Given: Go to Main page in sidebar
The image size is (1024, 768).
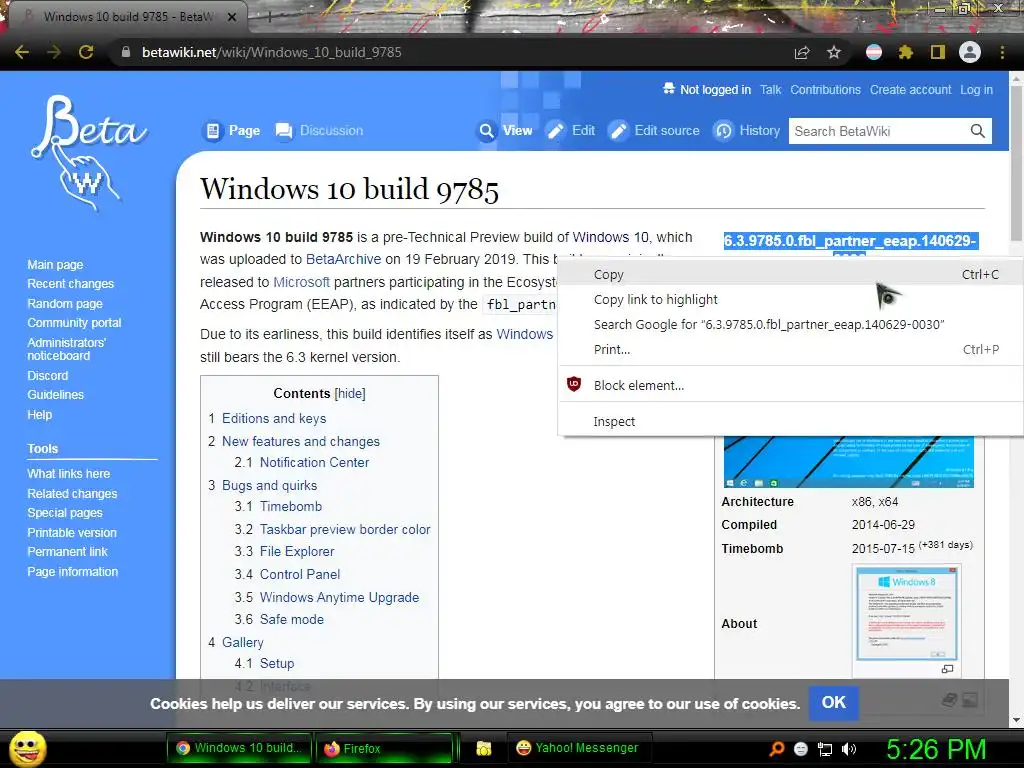Looking at the screenshot, I should click(56, 264).
